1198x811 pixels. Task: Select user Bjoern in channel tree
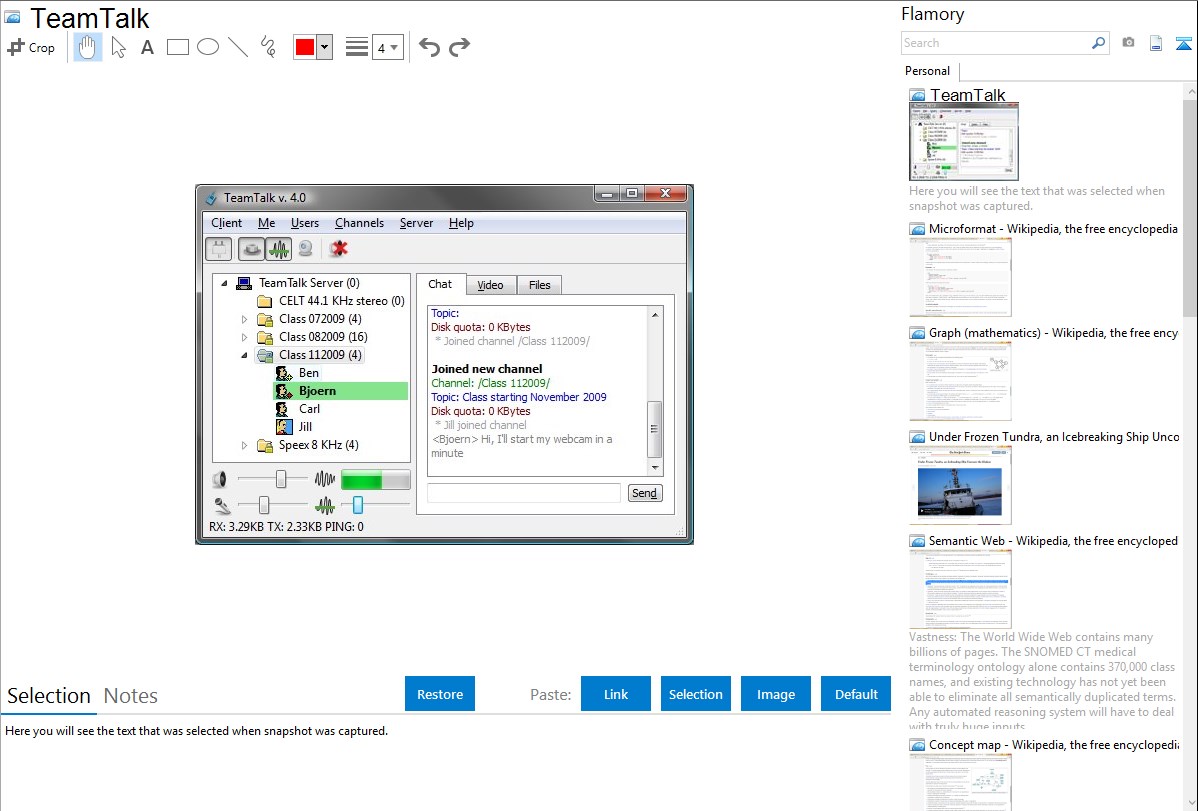(x=340, y=391)
